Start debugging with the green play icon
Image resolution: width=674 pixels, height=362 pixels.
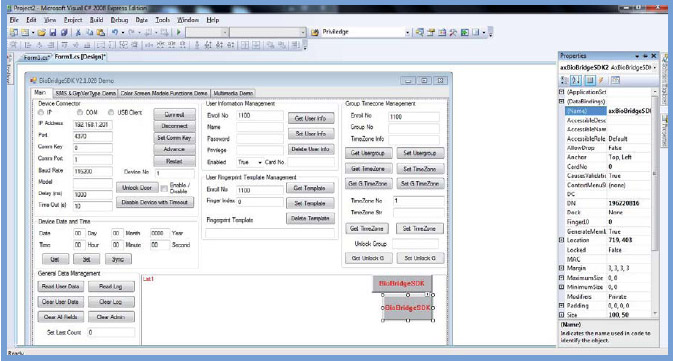(x=178, y=32)
